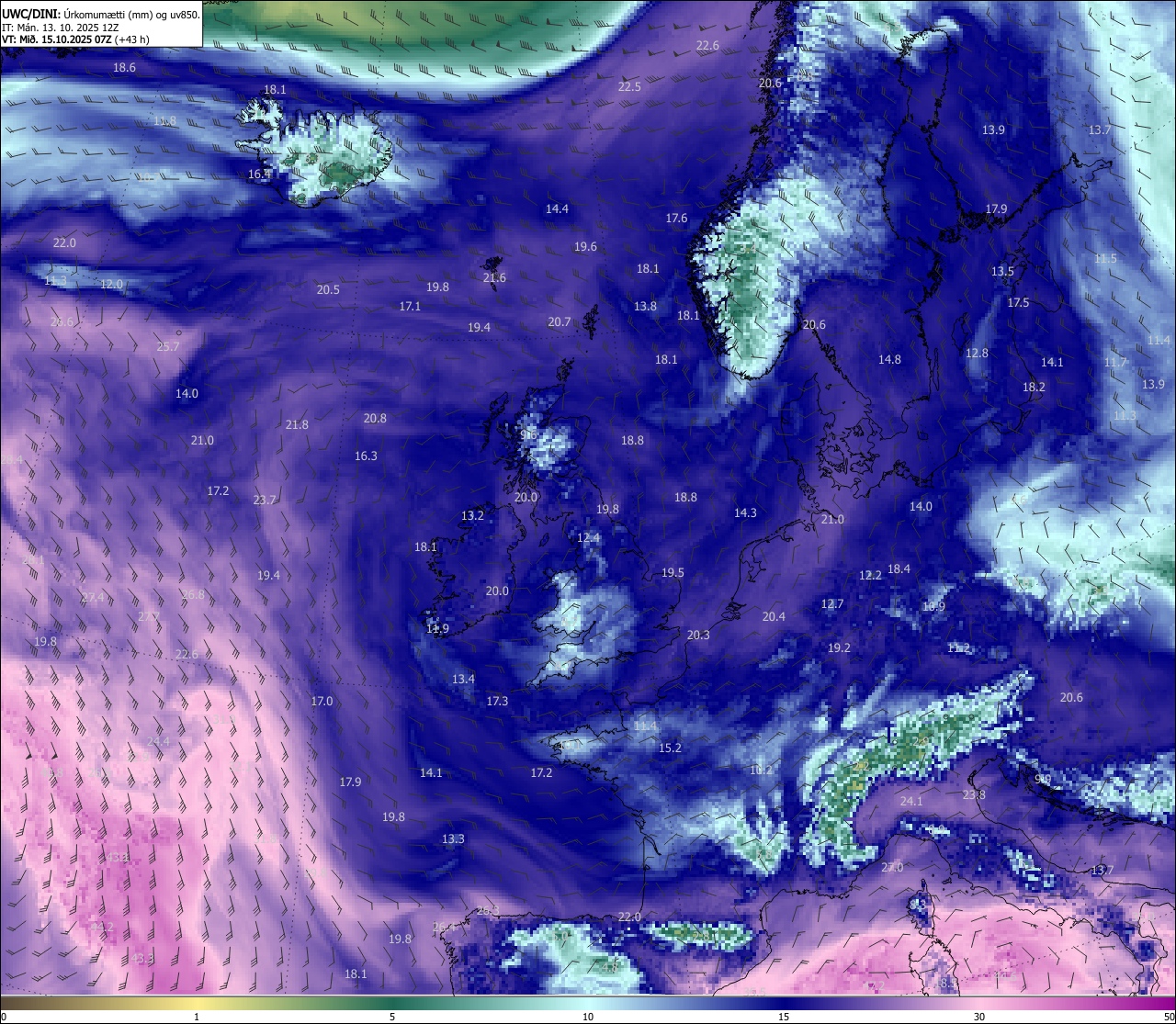Click the 27.0 value label
The height and width of the screenshot is (1024, 1176).
892,868
